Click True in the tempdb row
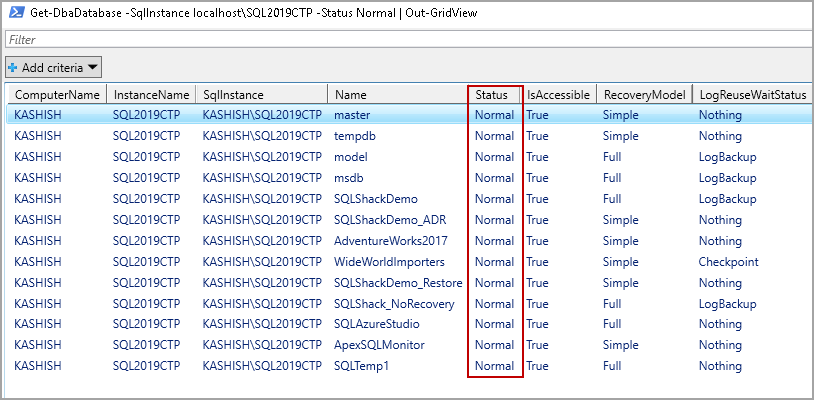This screenshot has width=814, height=400. point(537,136)
